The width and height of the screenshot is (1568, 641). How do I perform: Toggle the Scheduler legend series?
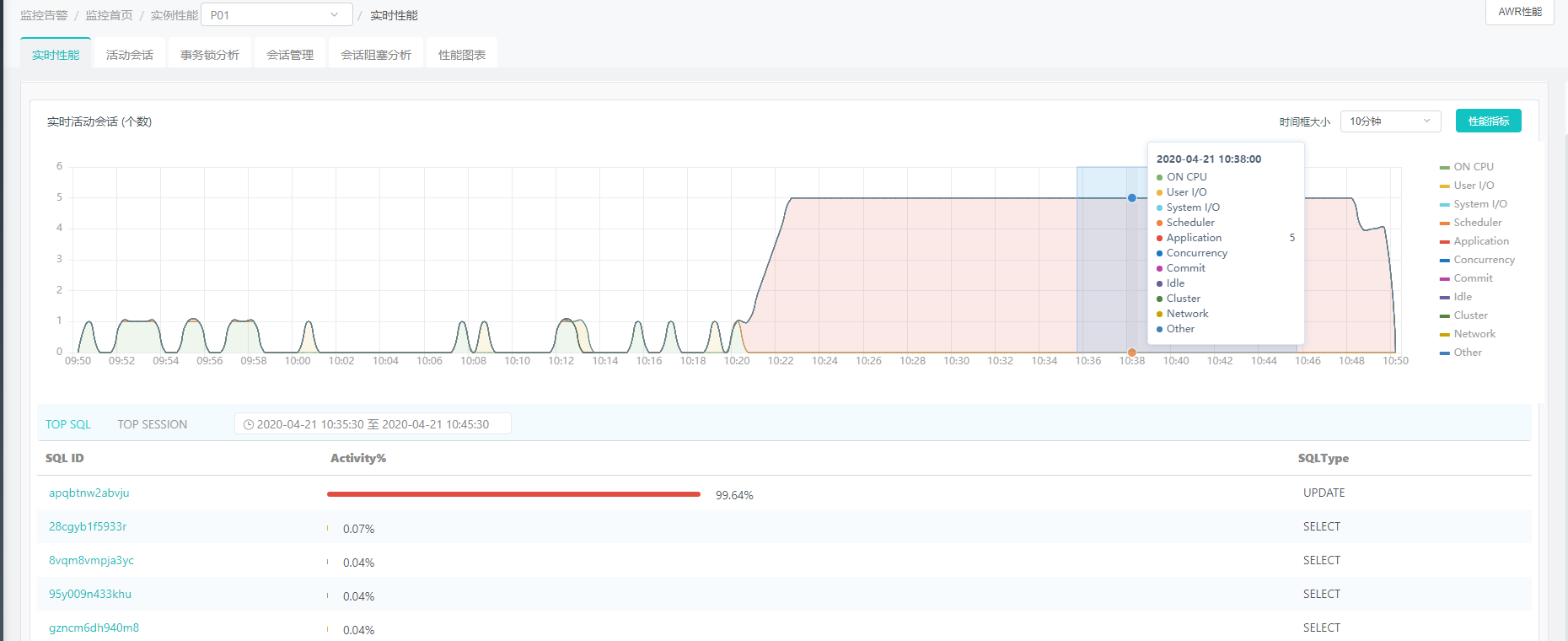[1471, 223]
